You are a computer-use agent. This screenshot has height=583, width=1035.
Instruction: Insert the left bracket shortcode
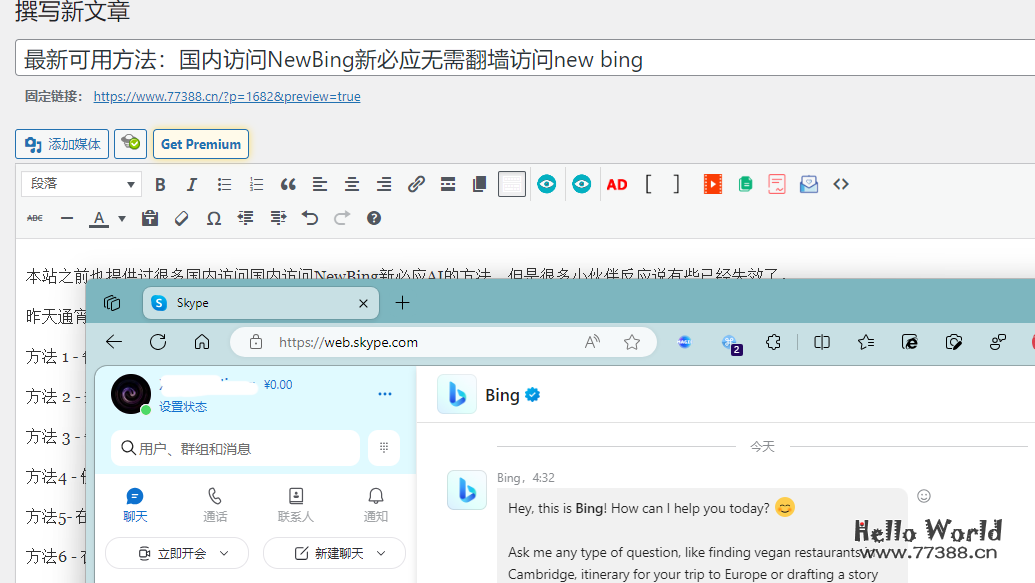click(x=648, y=184)
